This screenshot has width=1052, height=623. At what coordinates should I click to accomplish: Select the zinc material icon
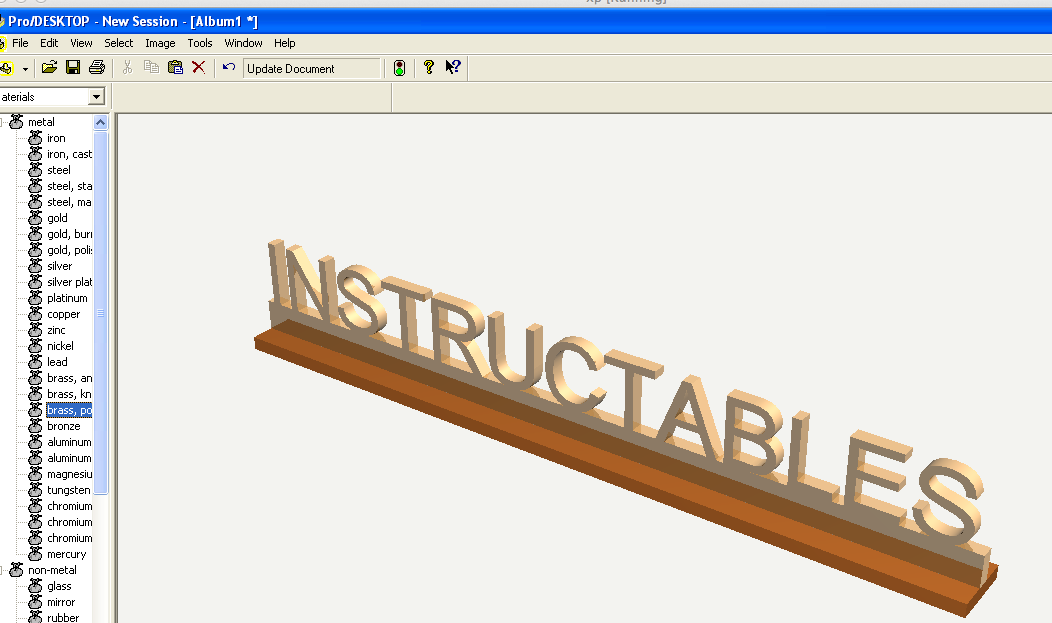(36, 330)
